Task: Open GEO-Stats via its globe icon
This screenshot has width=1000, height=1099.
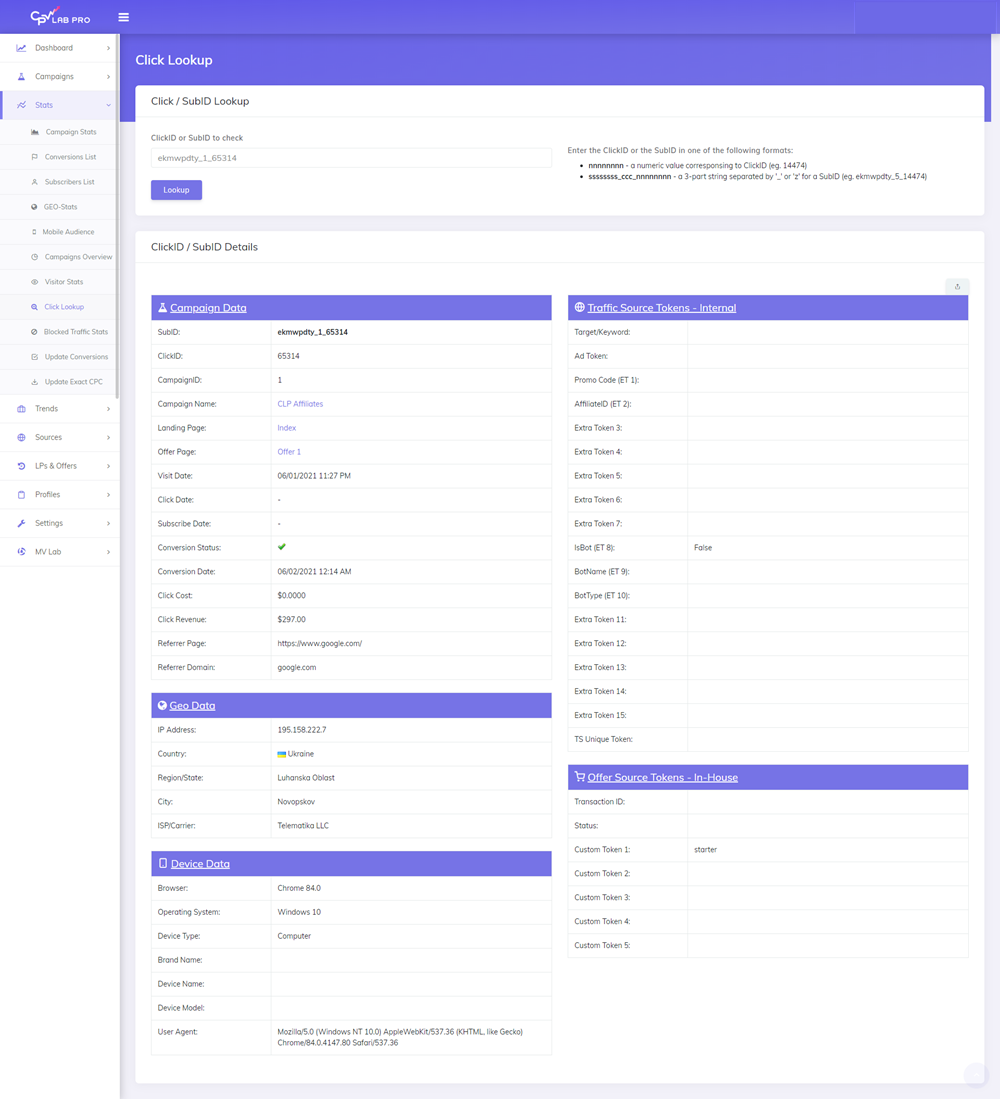Action: tap(32, 206)
